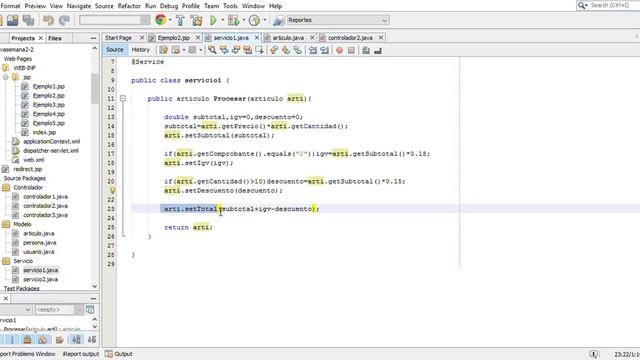
Task: Click Find Previous Occurrence icon
Action: point(224,50)
